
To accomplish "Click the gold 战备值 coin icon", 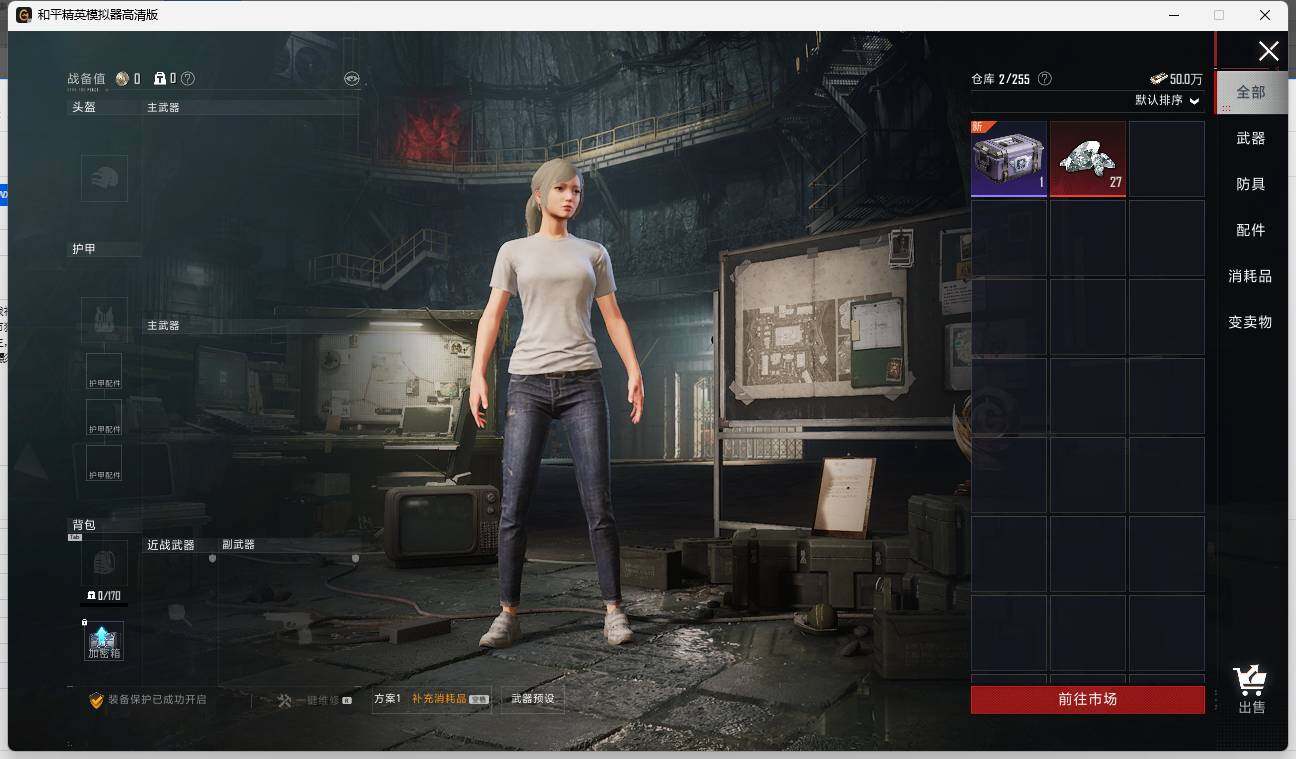I will click(x=122, y=79).
